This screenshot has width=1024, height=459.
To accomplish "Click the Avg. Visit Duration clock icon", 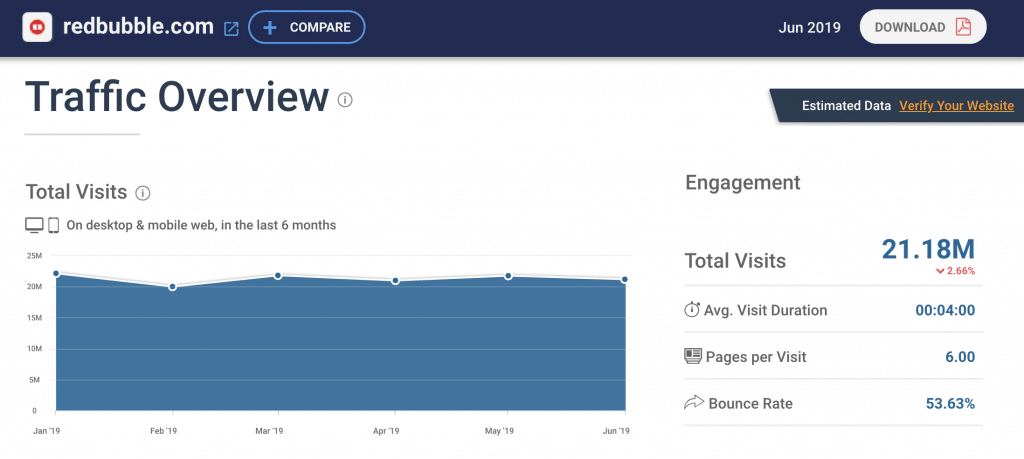I will (692, 310).
